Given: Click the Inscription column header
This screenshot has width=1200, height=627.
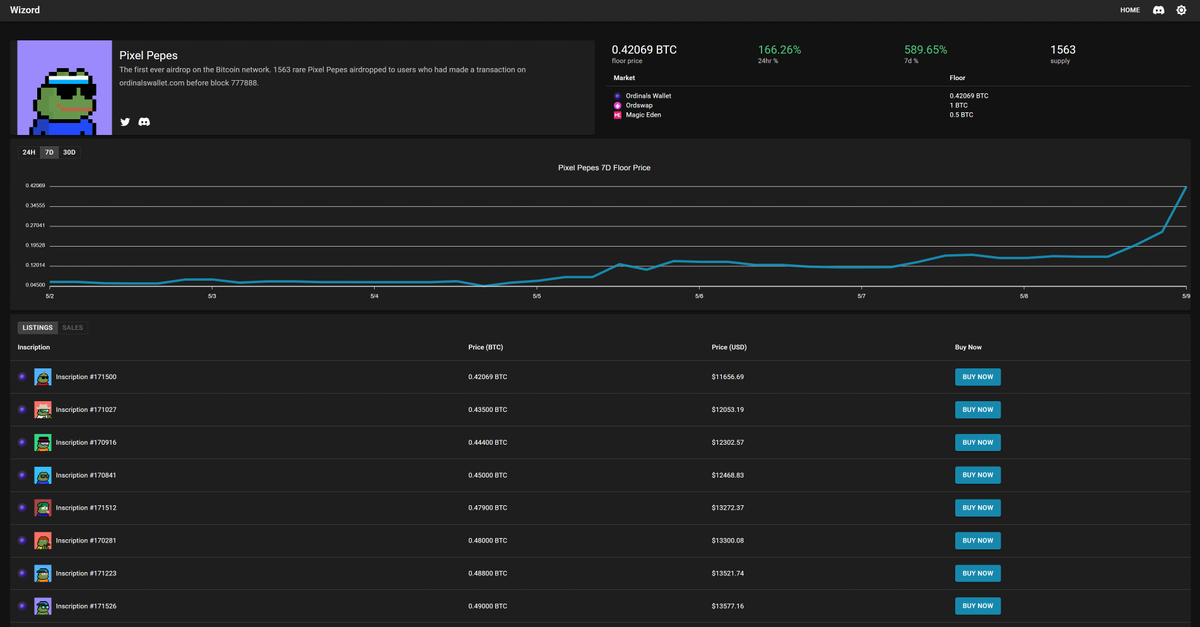Looking at the screenshot, I should (34, 347).
